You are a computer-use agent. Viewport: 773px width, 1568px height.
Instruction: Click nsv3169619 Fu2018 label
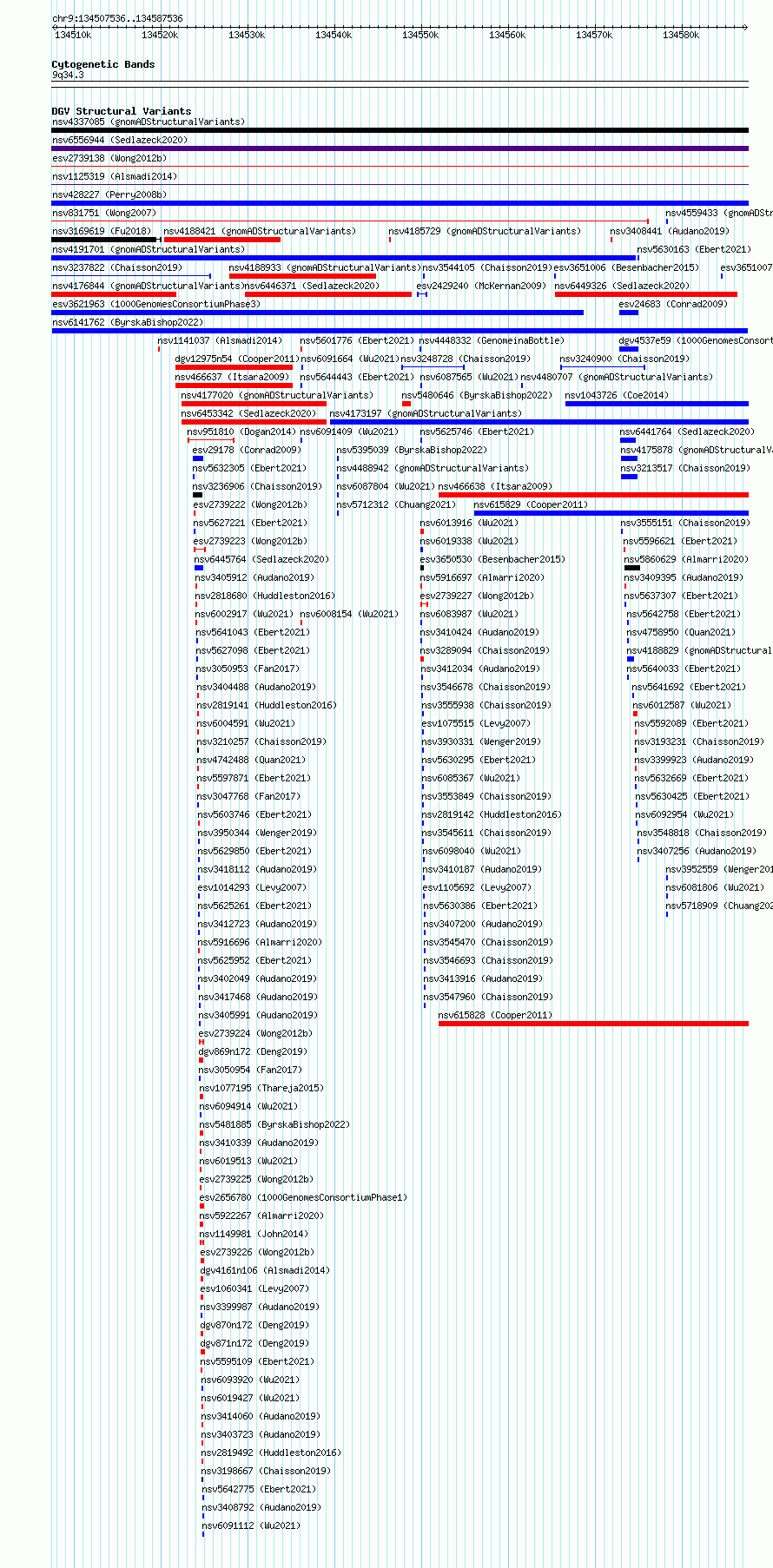coord(102,231)
